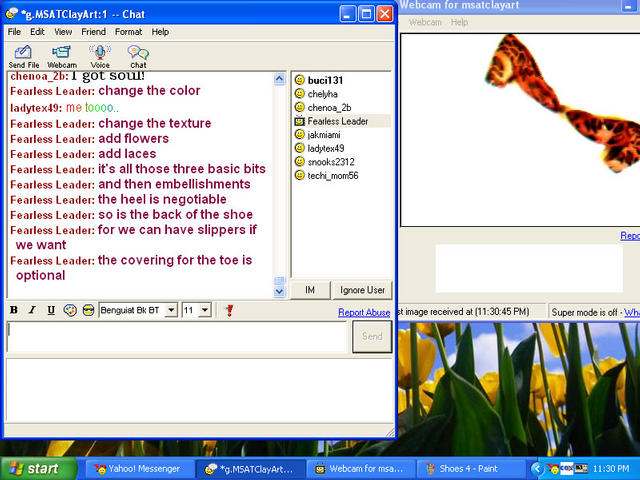Switch to Webcam for msa... taskbar button
The image size is (640, 480).
[x=360, y=469]
